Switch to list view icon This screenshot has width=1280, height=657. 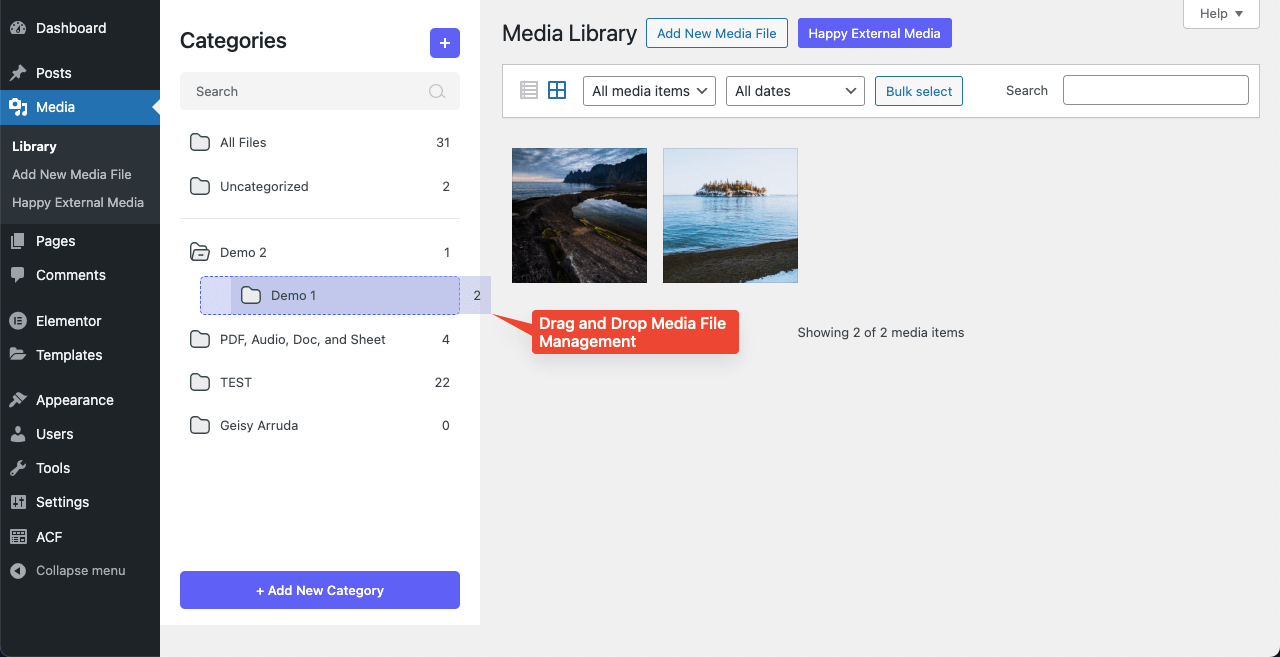point(529,90)
